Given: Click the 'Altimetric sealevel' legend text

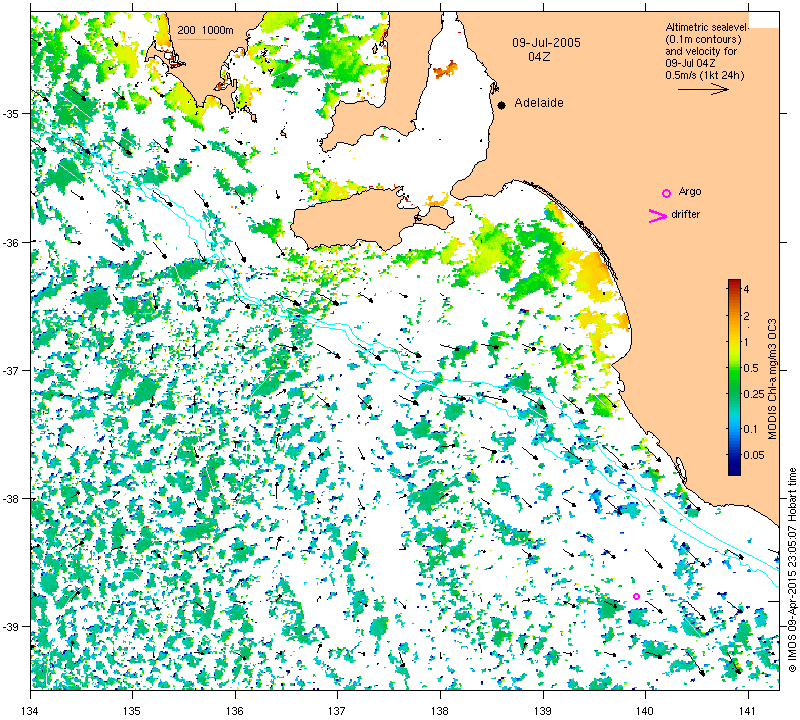Looking at the screenshot, I should pos(707,28).
